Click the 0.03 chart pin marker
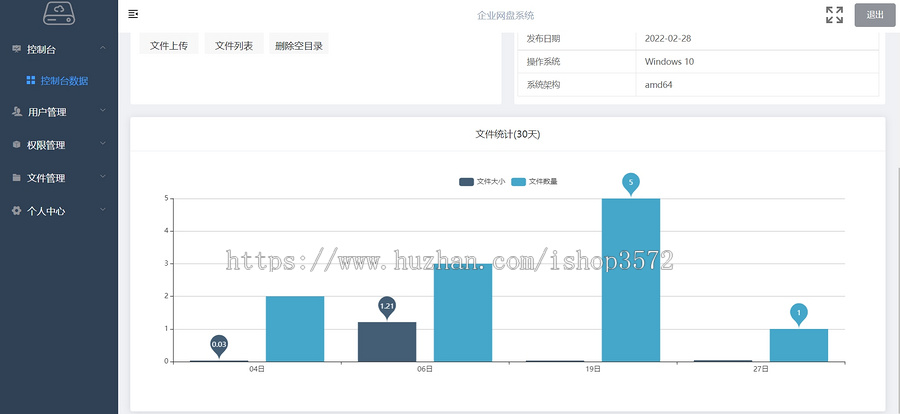 [x=219, y=345]
